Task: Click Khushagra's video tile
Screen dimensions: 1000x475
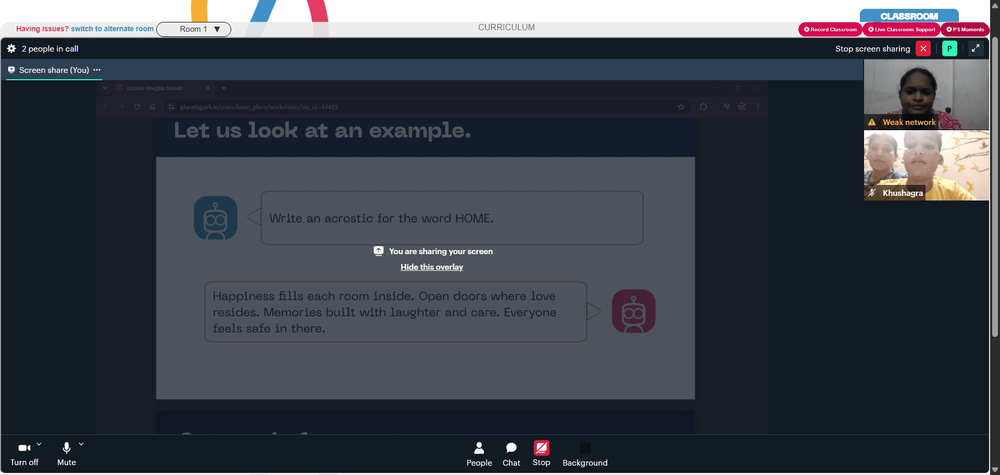Action: tap(926, 165)
